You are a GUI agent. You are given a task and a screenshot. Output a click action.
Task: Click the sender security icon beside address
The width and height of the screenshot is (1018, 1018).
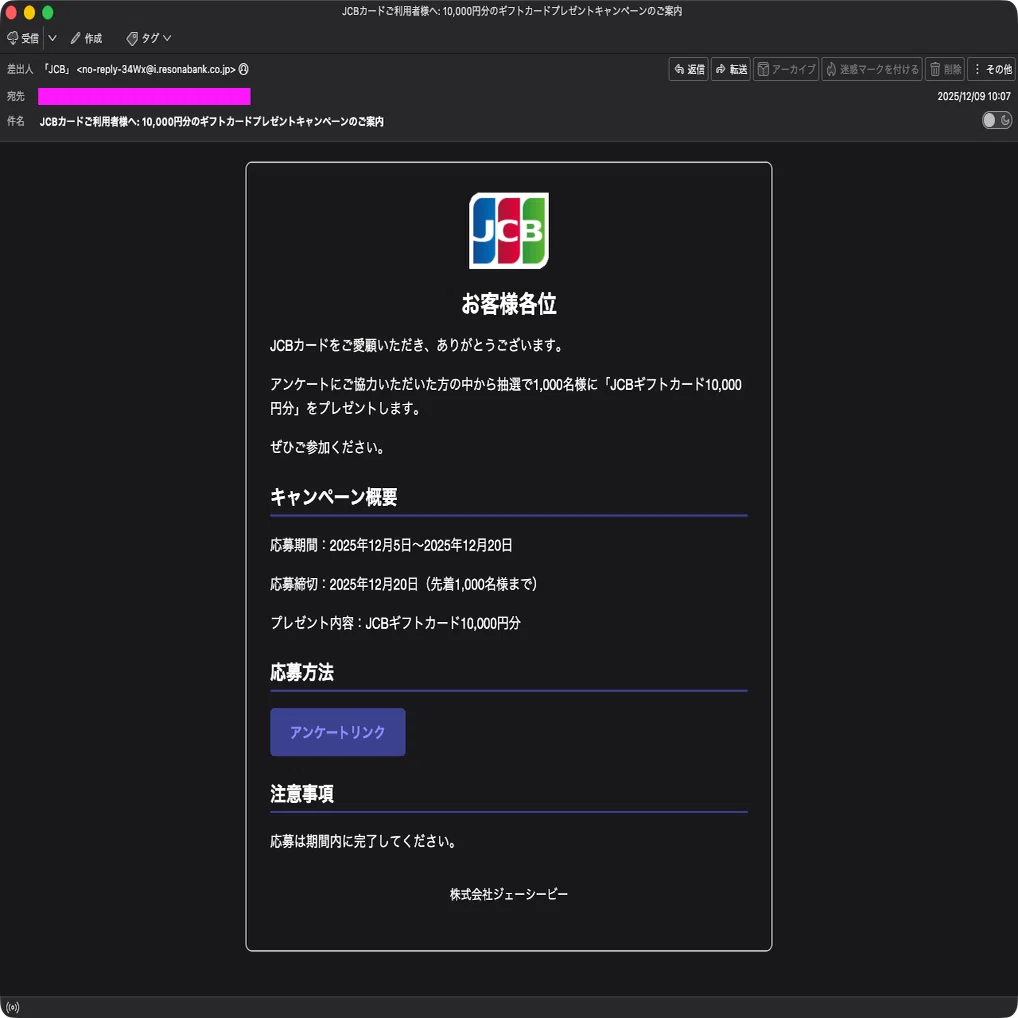243,69
